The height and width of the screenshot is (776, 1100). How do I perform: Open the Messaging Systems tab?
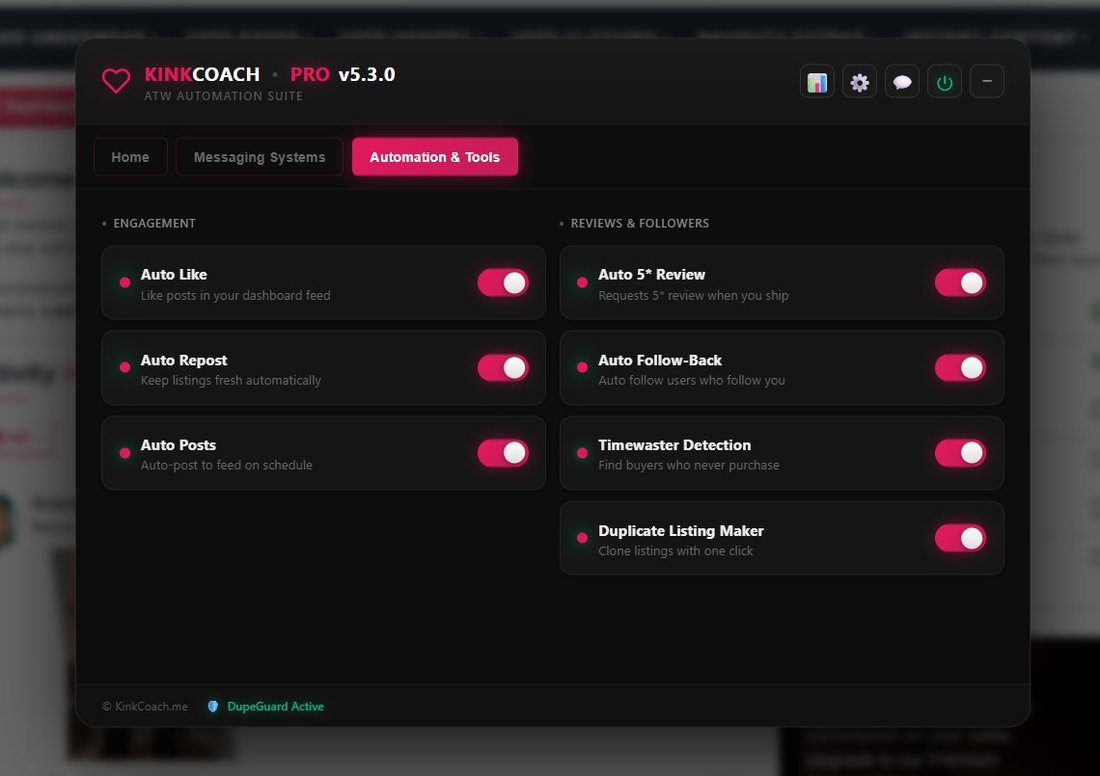(x=260, y=156)
